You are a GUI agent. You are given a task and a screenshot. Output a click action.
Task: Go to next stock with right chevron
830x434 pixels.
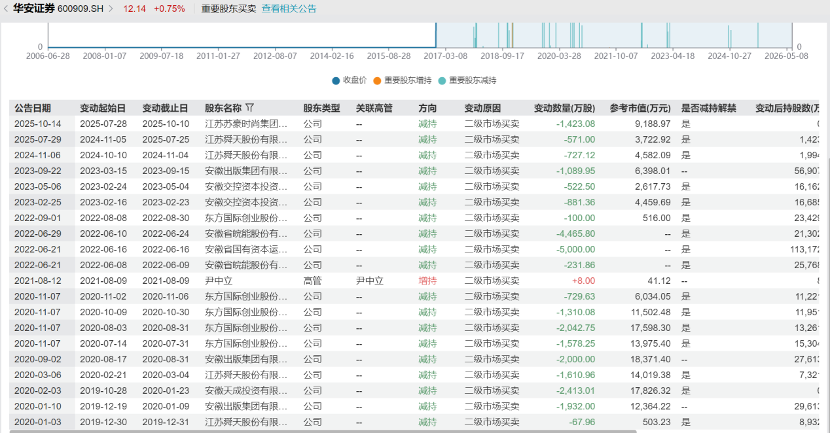pyautogui.click(x=111, y=9)
